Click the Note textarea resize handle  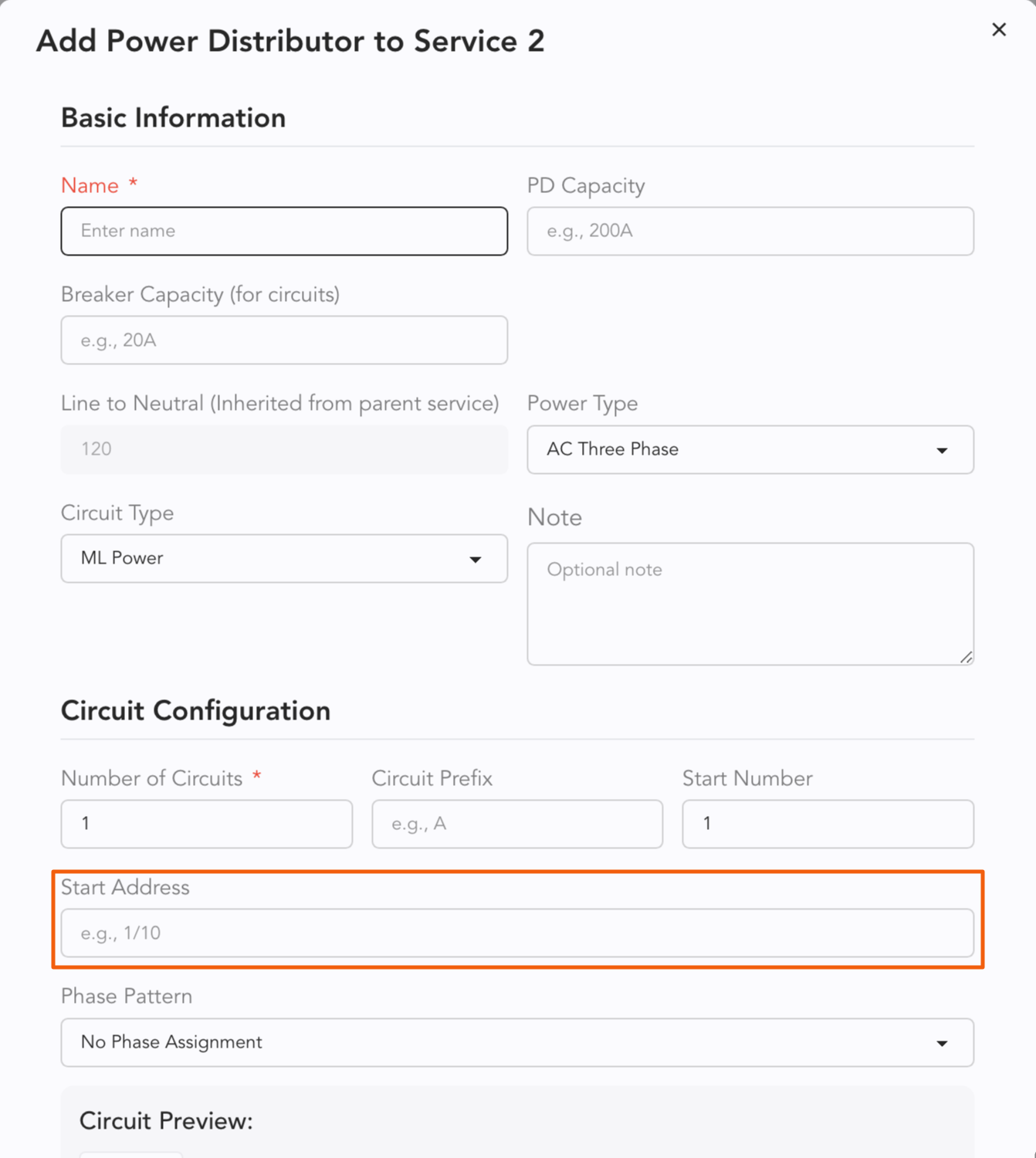coord(966,657)
